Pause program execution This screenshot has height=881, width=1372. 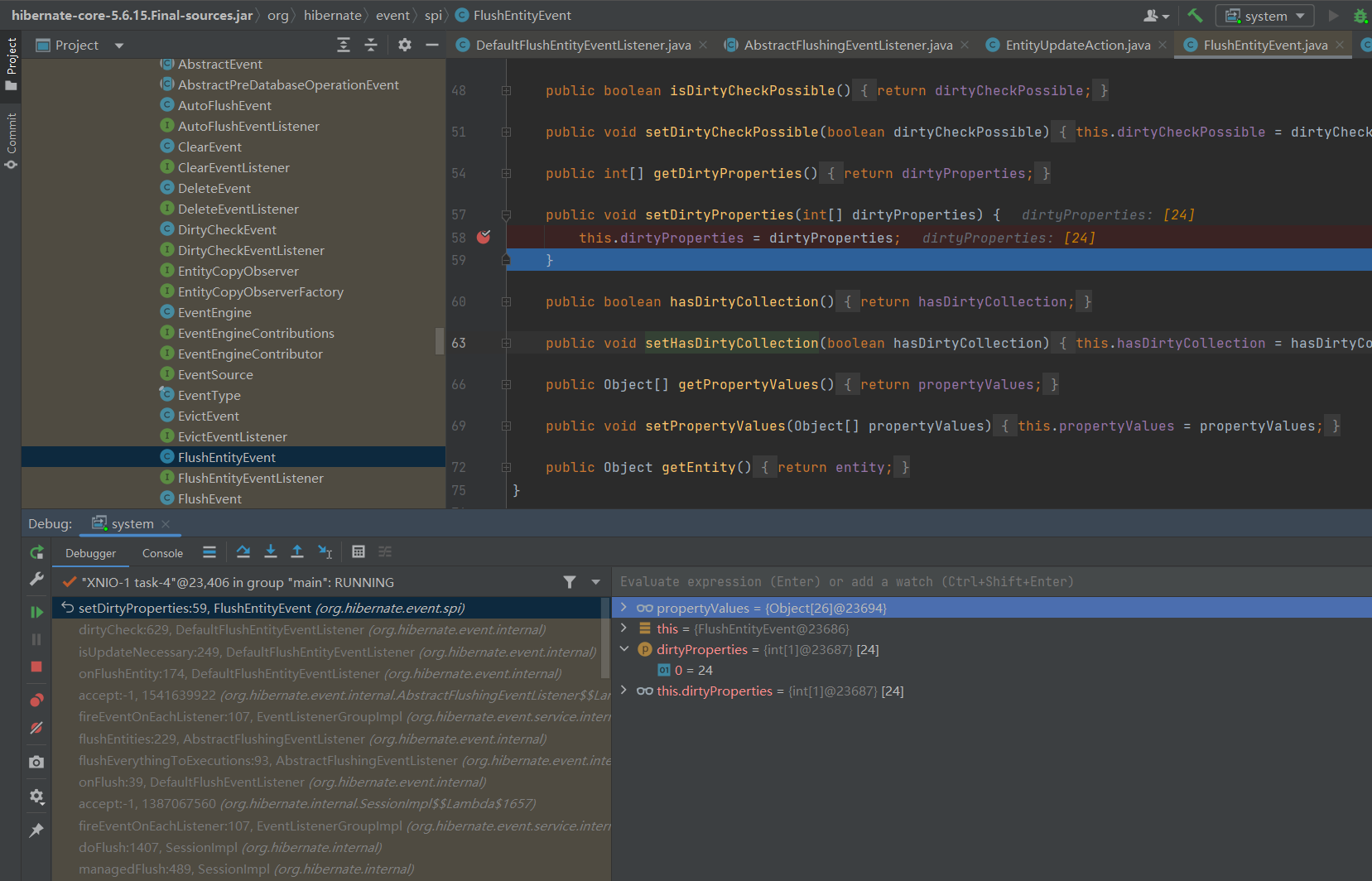(36, 639)
